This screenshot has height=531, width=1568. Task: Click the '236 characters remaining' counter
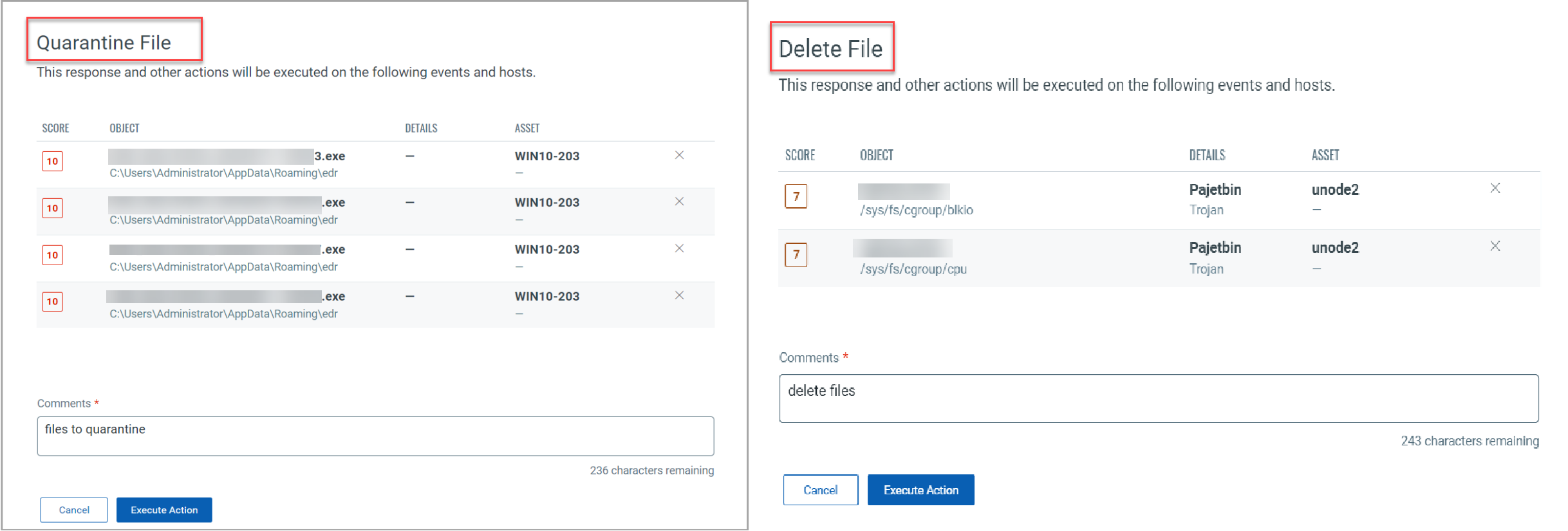click(652, 470)
